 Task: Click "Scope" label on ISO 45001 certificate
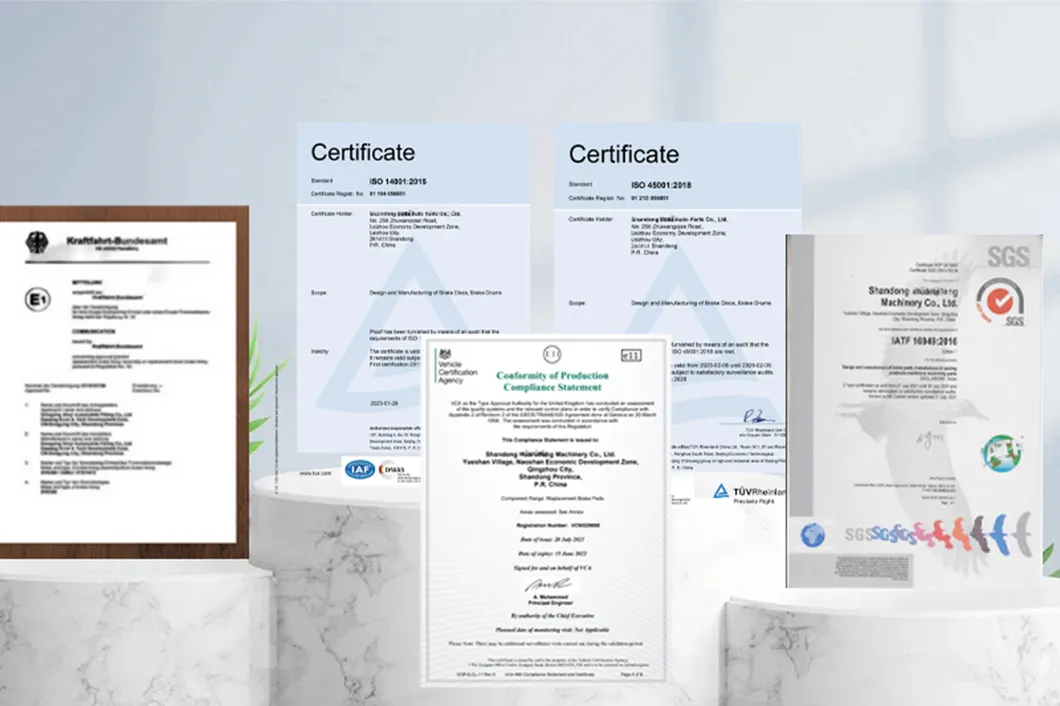click(577, 303)
